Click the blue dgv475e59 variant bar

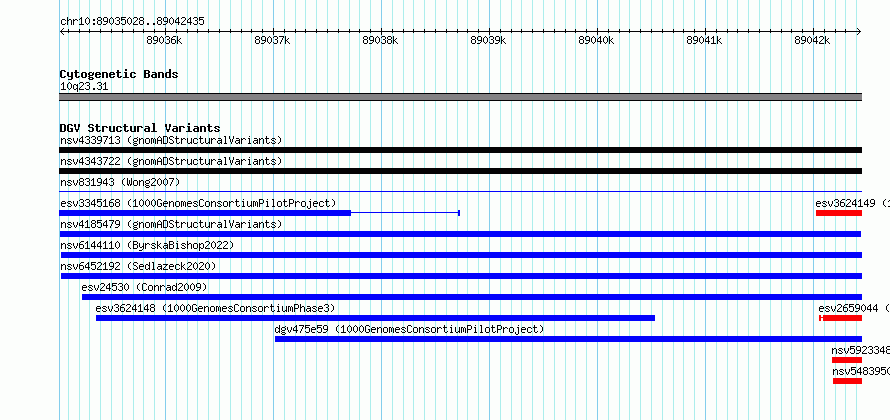point(568,339)
